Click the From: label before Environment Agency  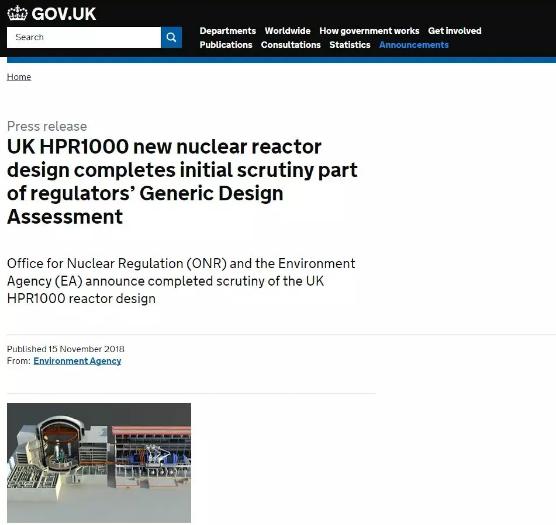click(x=19, y=361)
